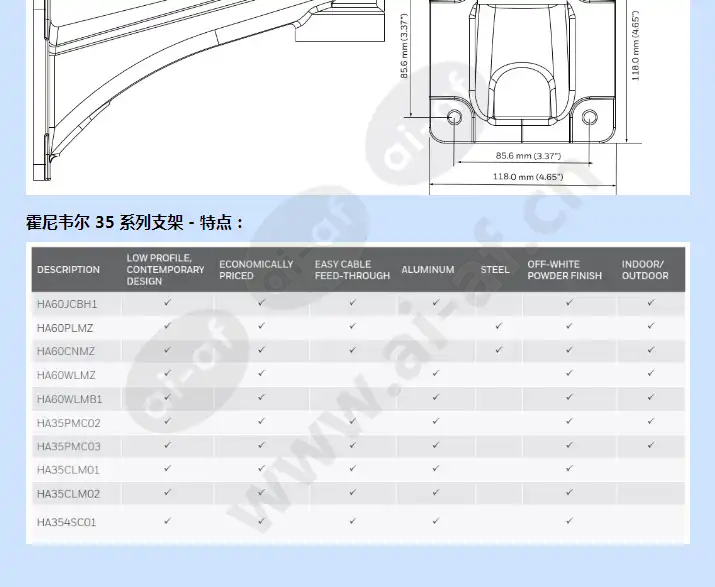Select the DESCRIPTION column header
The height and width of the screenshot is (587, 715).
[x=69, y=270]
